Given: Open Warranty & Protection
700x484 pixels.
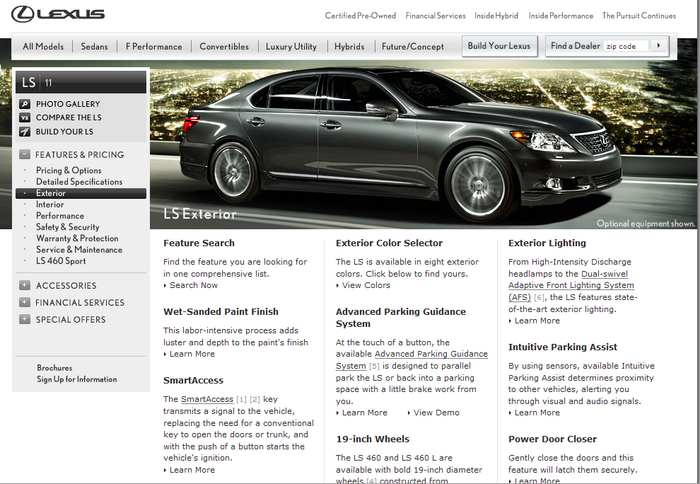Looking at the screenshot, I should (x=77, y=238).
